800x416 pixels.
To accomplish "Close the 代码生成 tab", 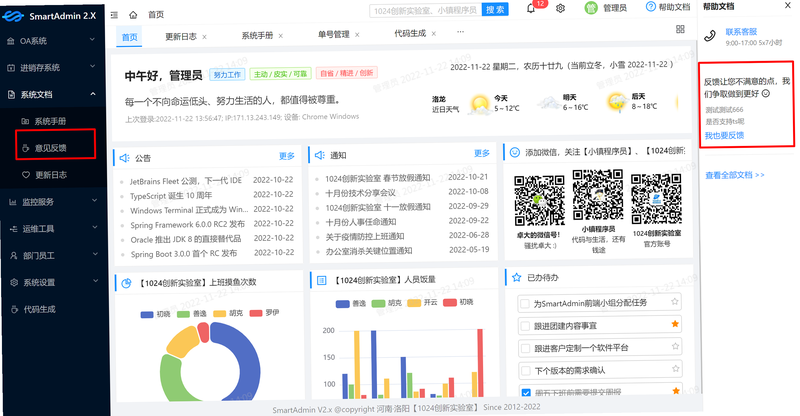I will click(x=434, y=34).
